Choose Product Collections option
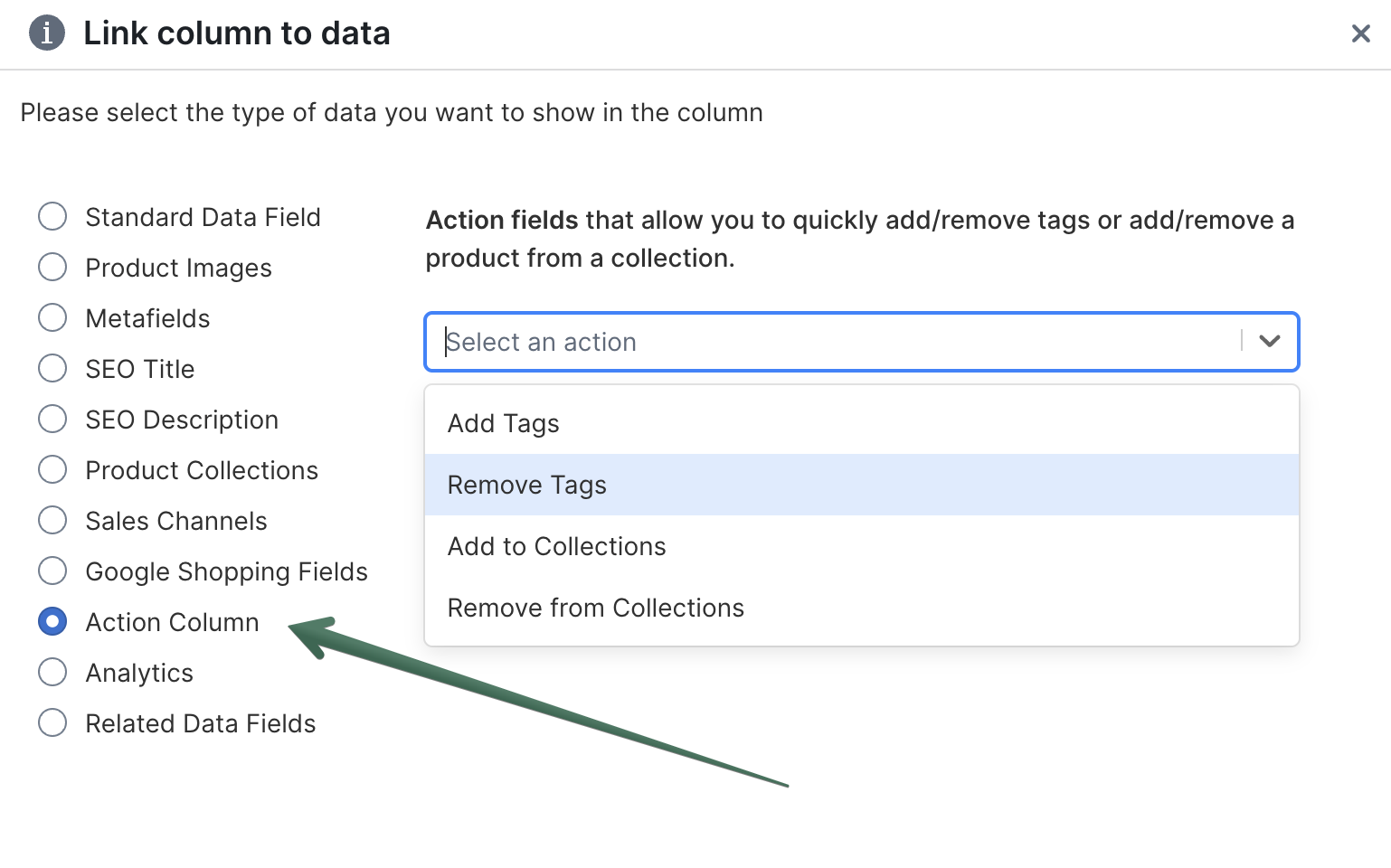The width and height of the screenshot is (1391, 868). [52, 469]
